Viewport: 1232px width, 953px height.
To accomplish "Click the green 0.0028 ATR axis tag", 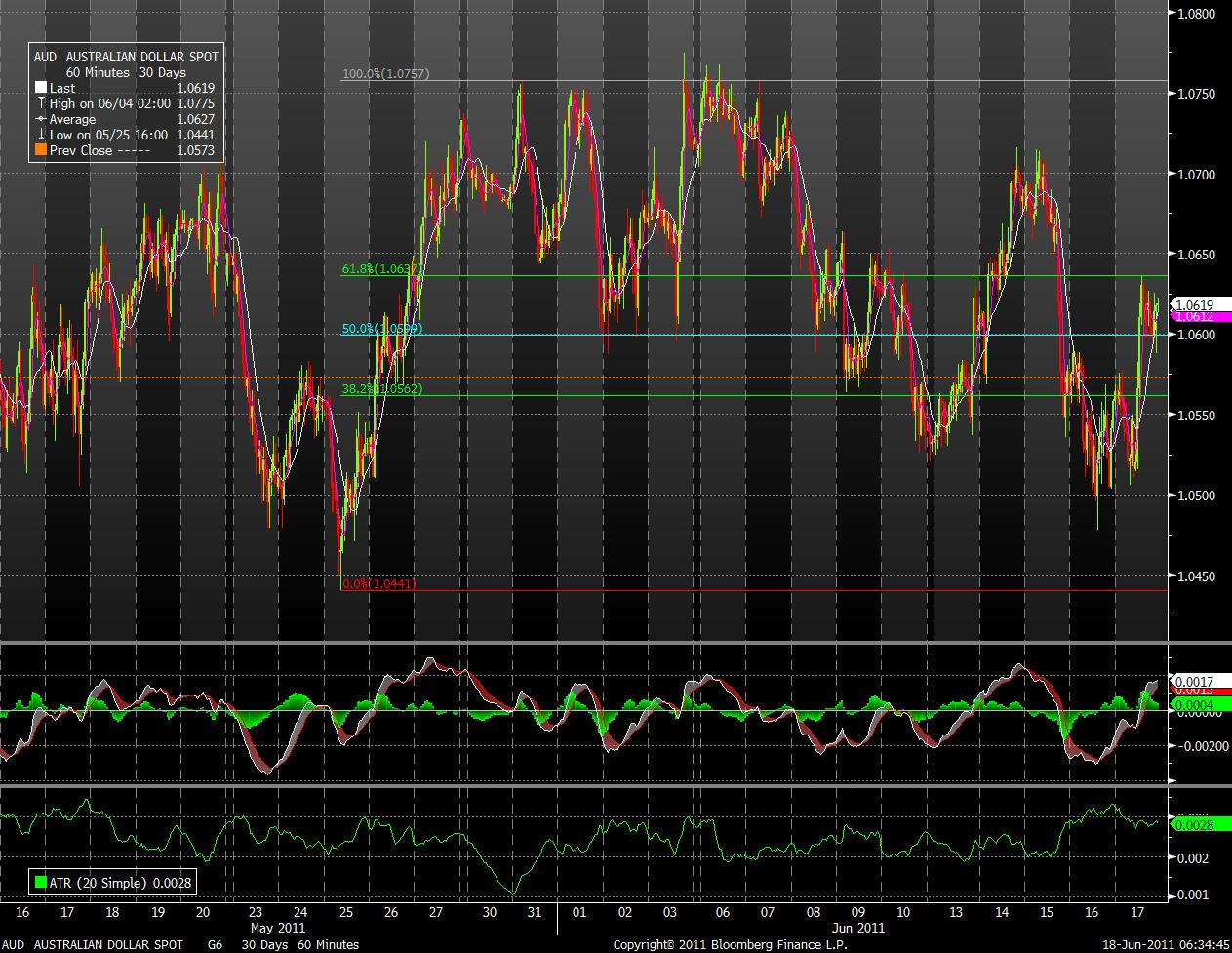I will [x=1195, y=826].
